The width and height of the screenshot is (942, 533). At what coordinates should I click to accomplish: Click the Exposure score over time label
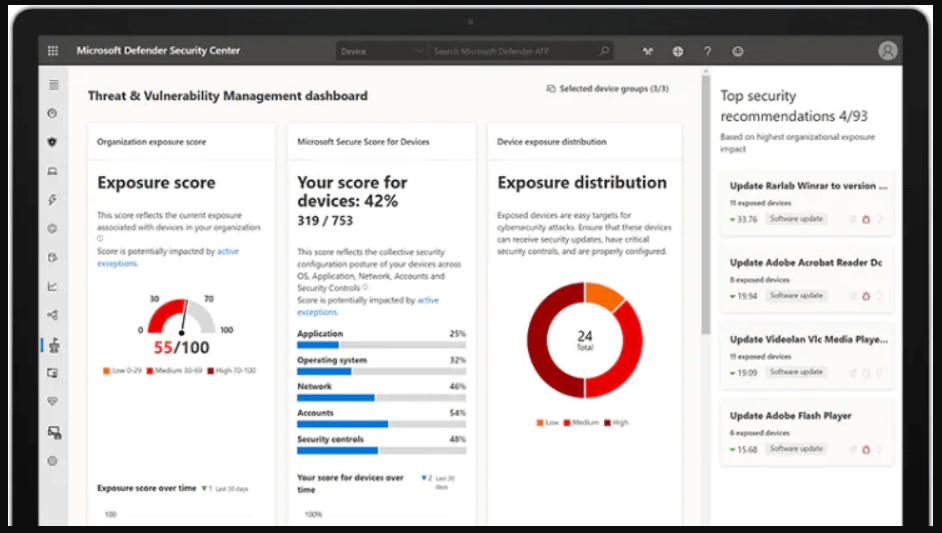(x=147, y=488)
